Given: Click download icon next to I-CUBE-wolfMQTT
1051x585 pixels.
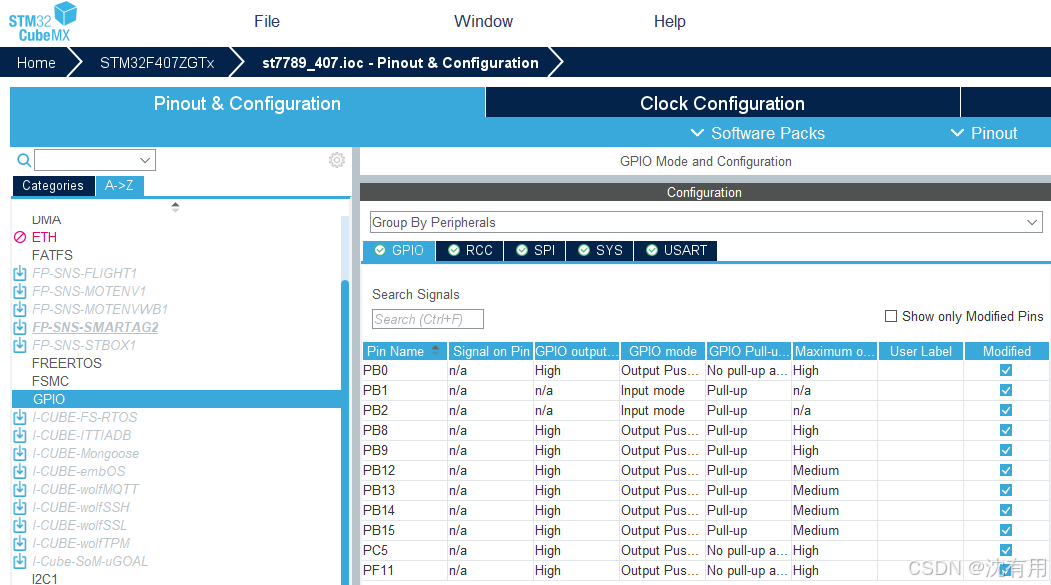Looking at the screenshot, I should tap(20, 490).
